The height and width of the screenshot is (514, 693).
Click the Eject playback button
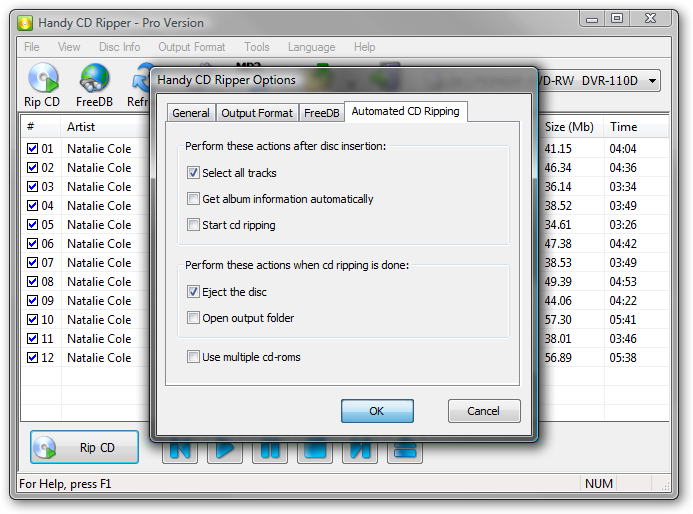coord(405,451)
